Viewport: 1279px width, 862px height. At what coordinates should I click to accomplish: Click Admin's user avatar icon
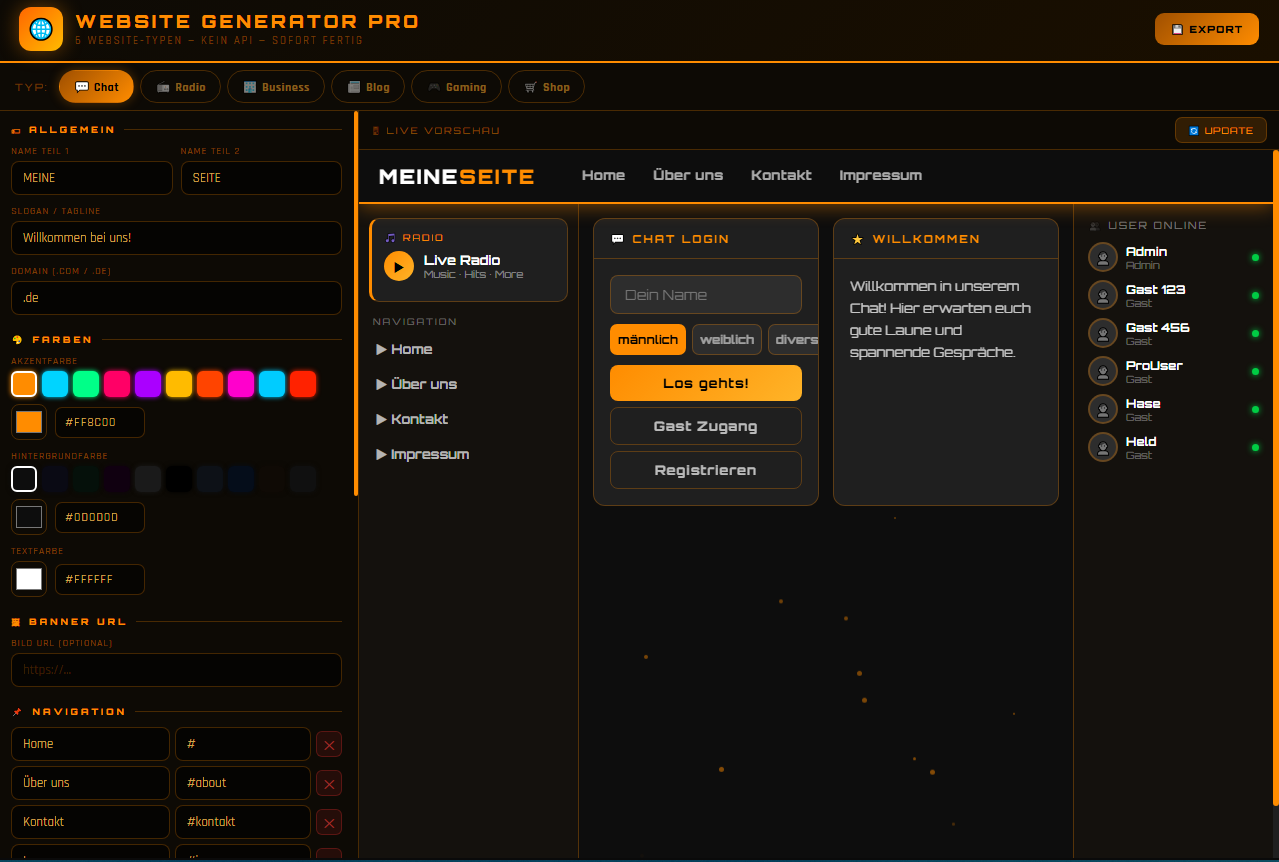1102,257
